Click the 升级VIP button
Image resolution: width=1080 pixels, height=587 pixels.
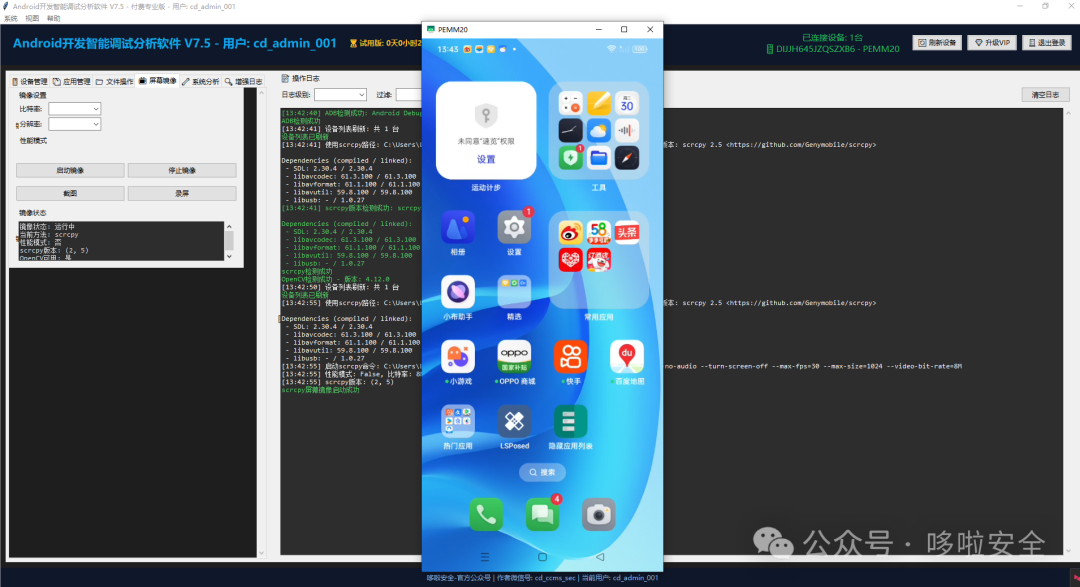click(992, 43)
